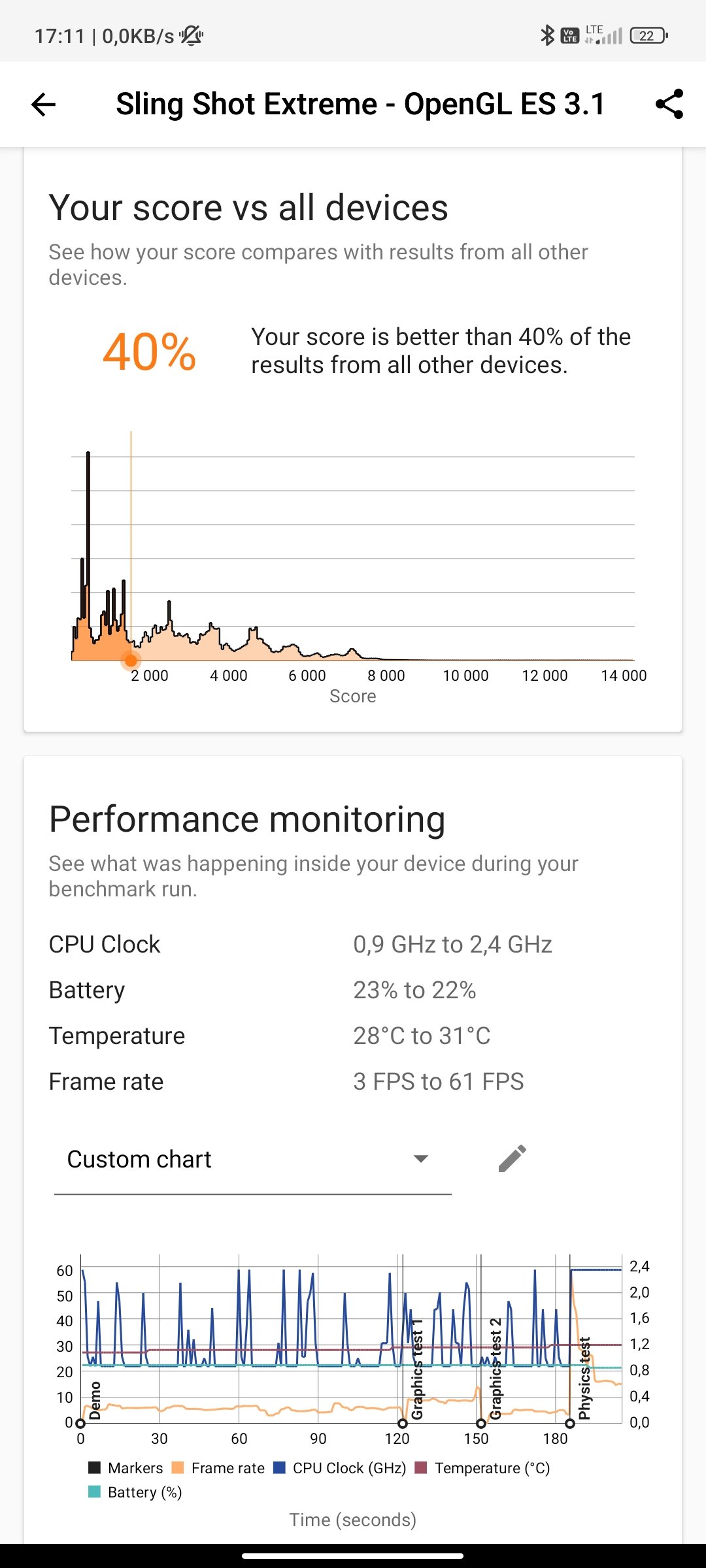This screenshot has width=706, height=1568.
Task: Select the Physics test marker
Action: tap(570, 1424)
